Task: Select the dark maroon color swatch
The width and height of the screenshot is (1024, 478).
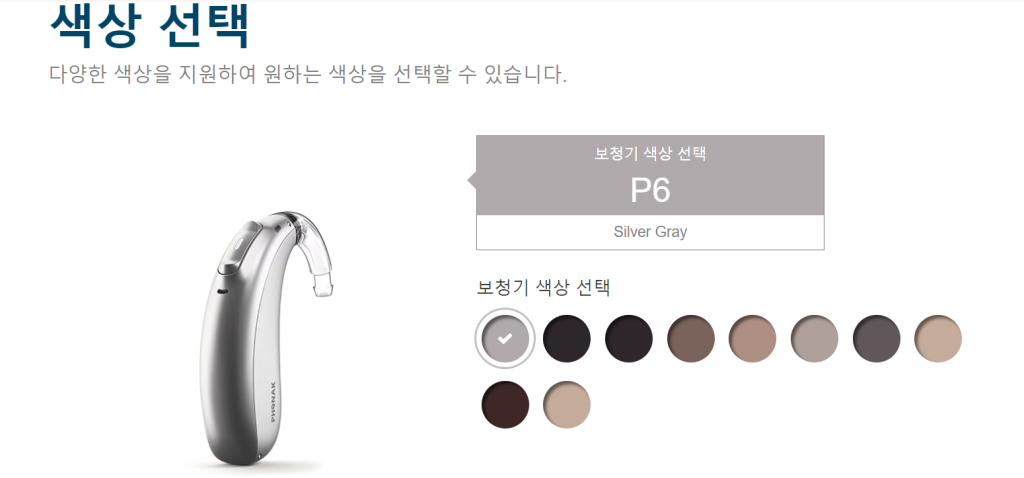Action: [x=505, y=405]
